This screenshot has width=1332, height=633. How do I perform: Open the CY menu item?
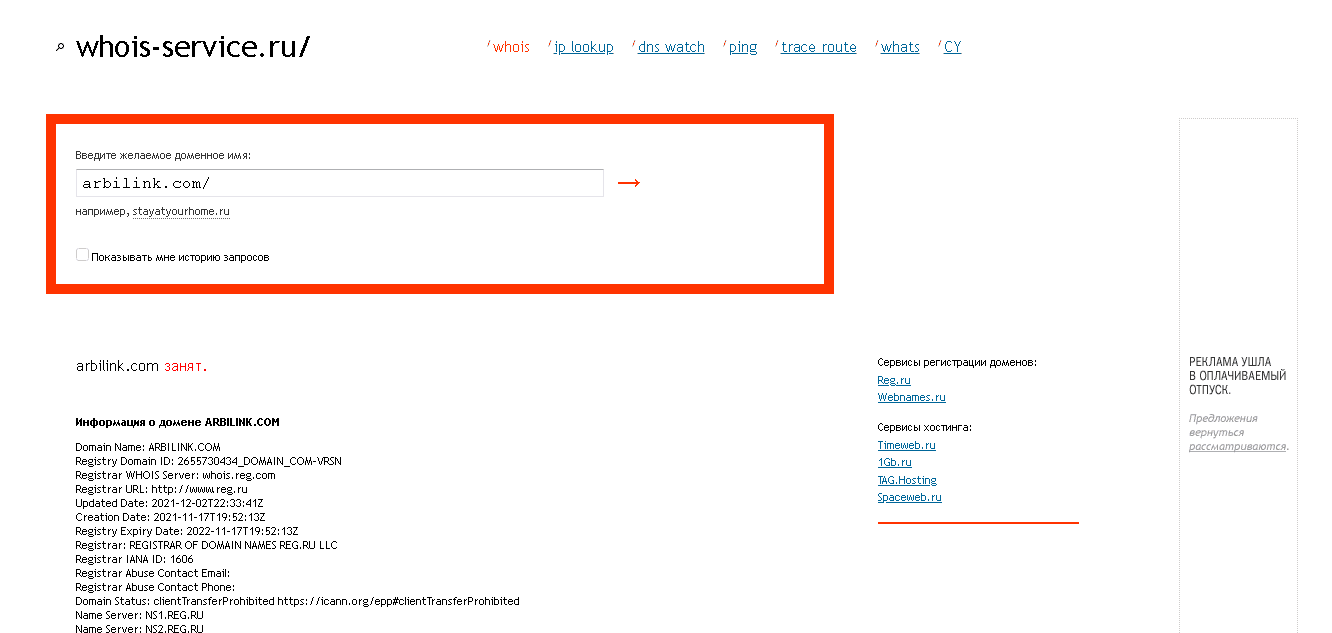tap(952, 47)
